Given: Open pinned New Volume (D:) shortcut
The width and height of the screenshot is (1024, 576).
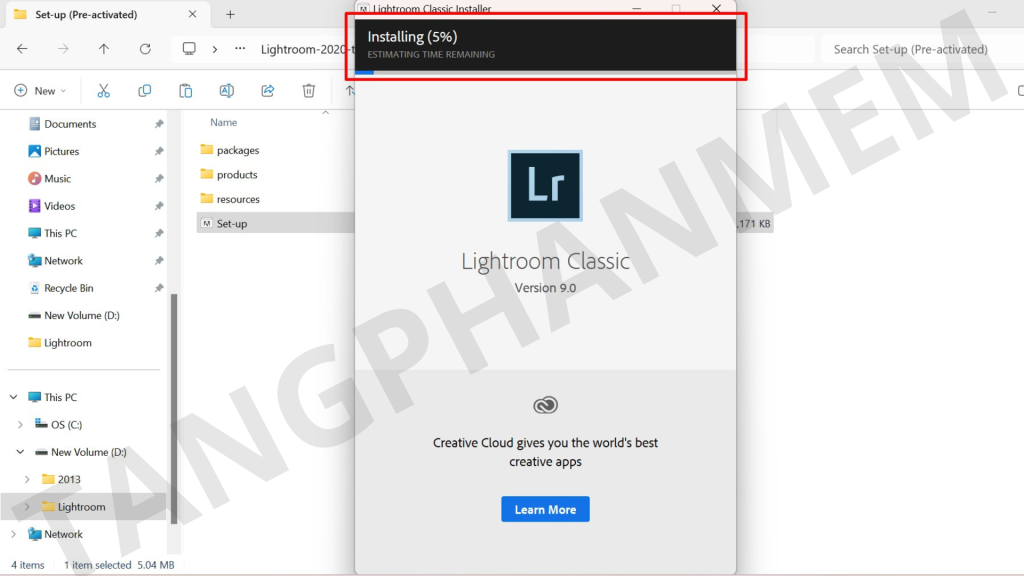Looking at the screenshot, I should pyautogui.click(x=82, y=315).
